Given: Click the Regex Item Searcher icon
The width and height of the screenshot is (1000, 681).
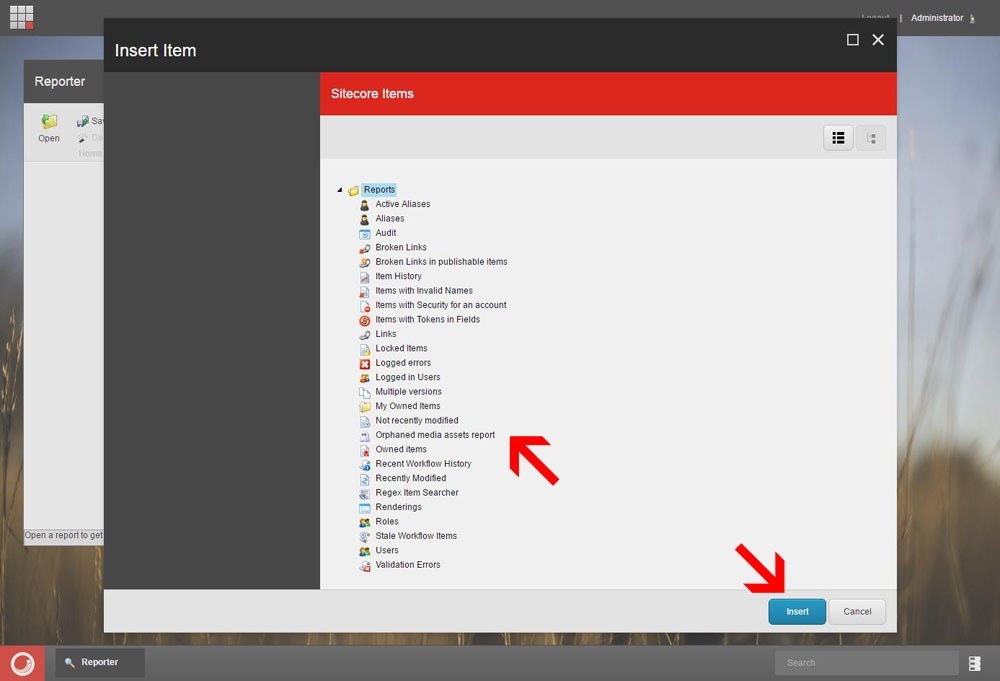Looking at the screenshot, I should tap(365, 493).
